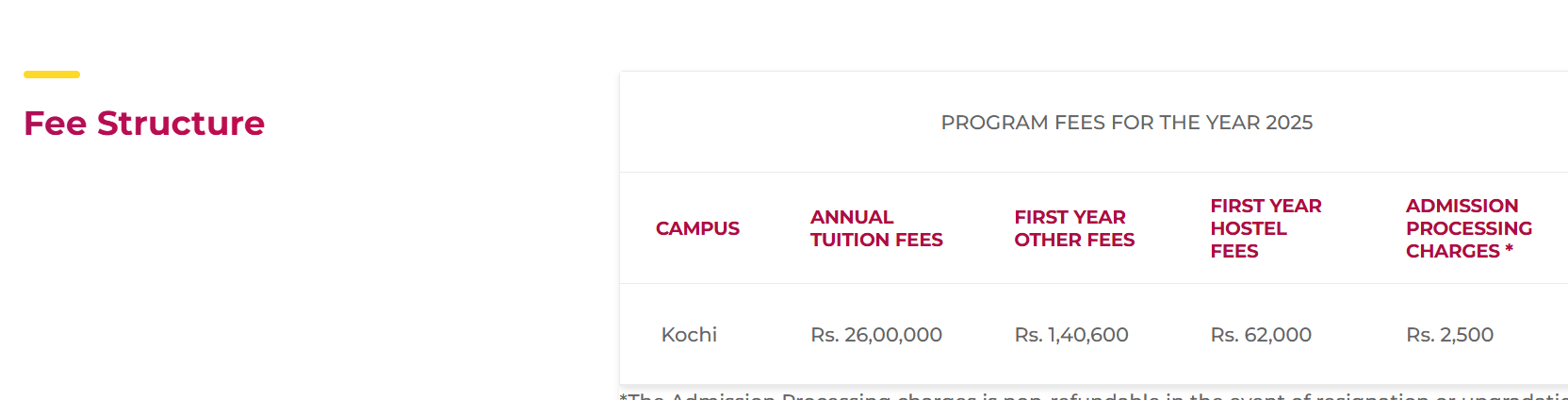This screenshot has width=1568, height=400.
Task: Click the Rs. 26,00,000 tuition fee value
Action: [x=876, y=335]
